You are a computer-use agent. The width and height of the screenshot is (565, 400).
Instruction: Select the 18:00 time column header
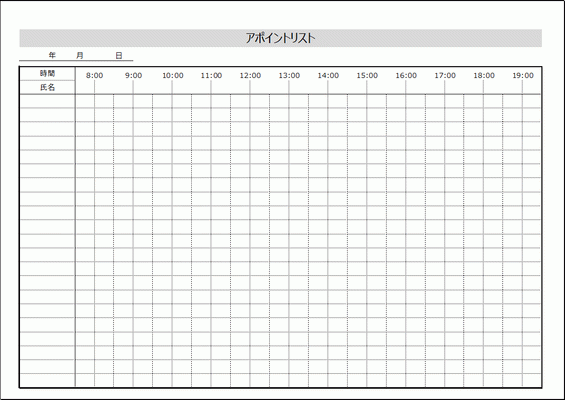(484, 75)
